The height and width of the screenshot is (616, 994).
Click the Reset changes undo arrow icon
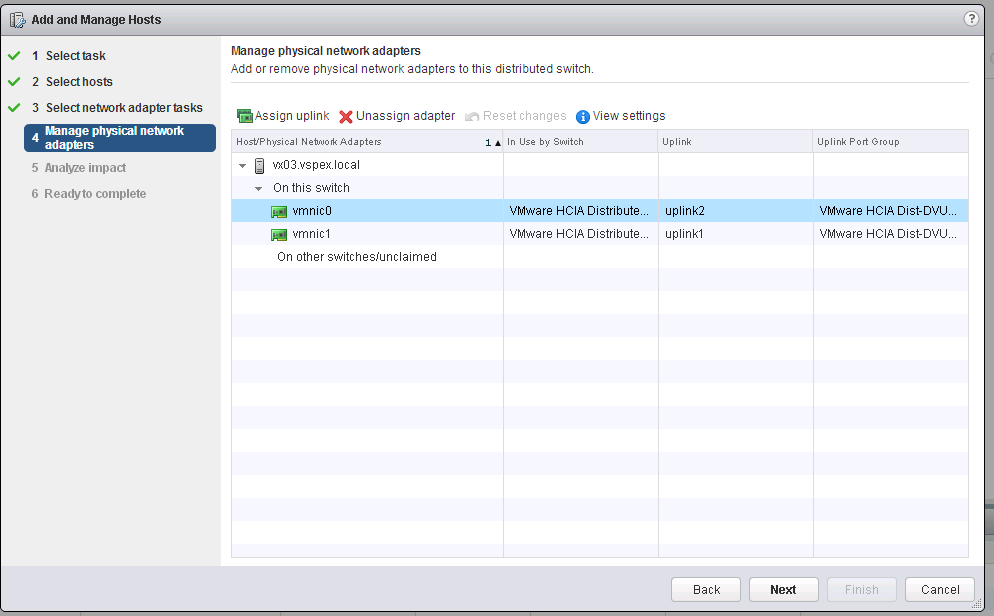pos(472,117)
